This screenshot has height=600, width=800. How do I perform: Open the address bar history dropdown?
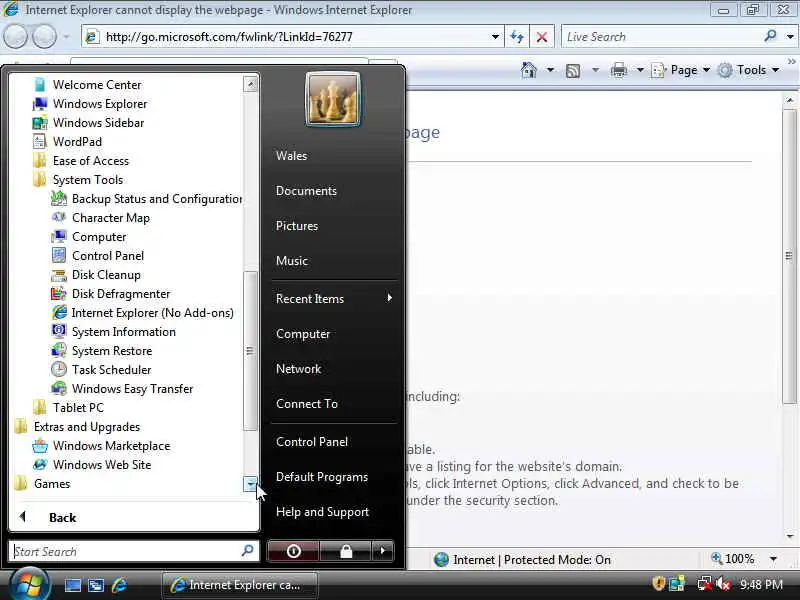[495, 37]
